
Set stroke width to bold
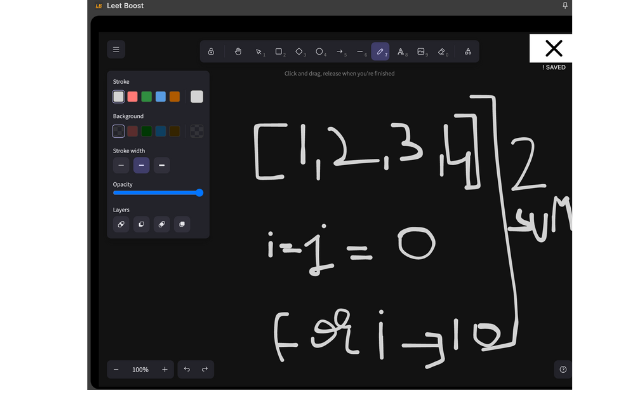[x=141, y=165]
